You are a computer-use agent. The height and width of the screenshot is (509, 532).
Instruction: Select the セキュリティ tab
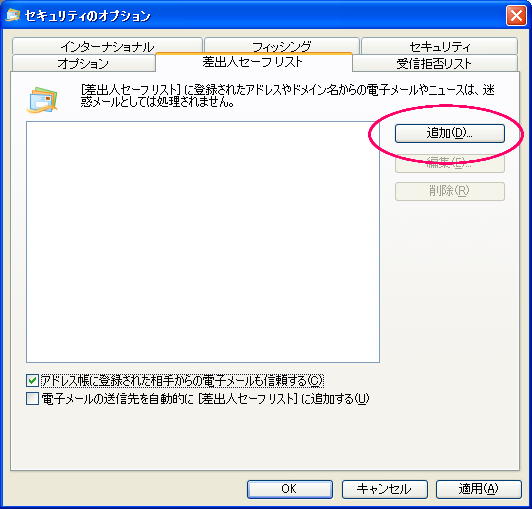tap(439, 46)
